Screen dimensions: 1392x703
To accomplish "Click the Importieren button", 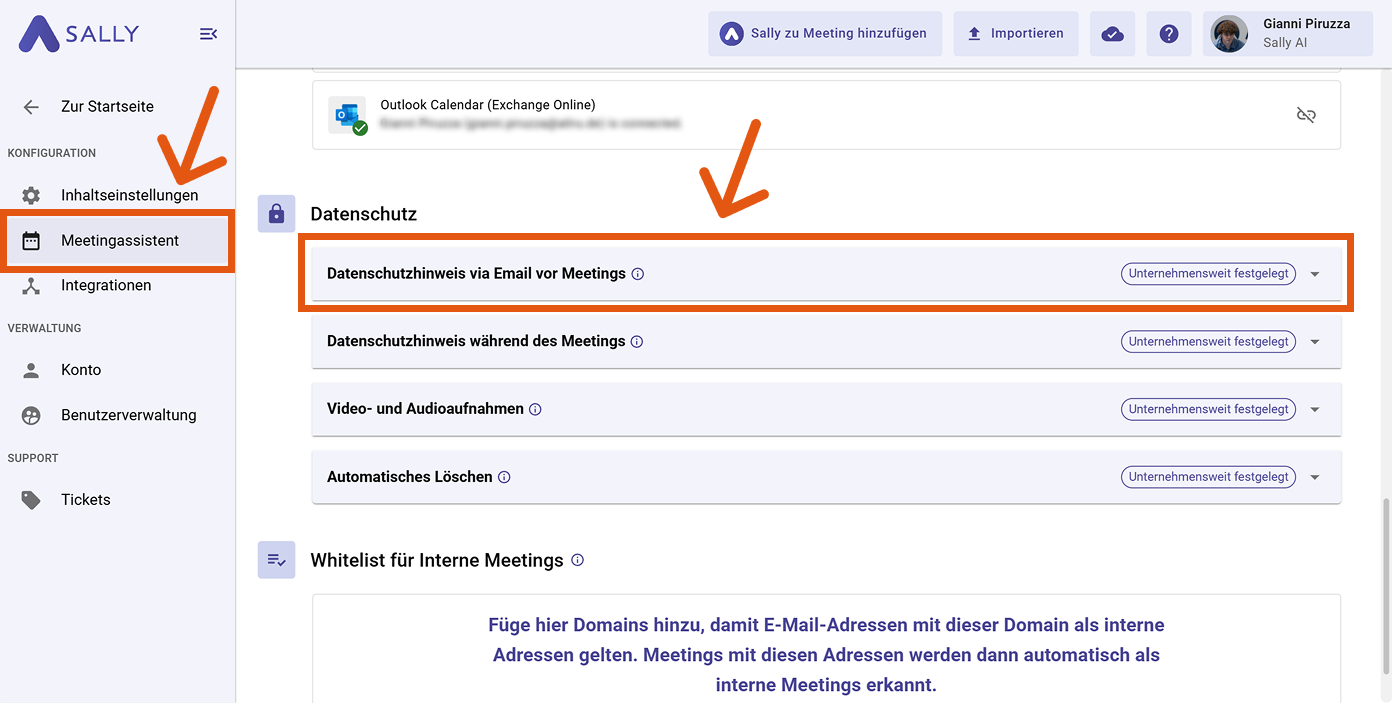I will pos(1015,34).
